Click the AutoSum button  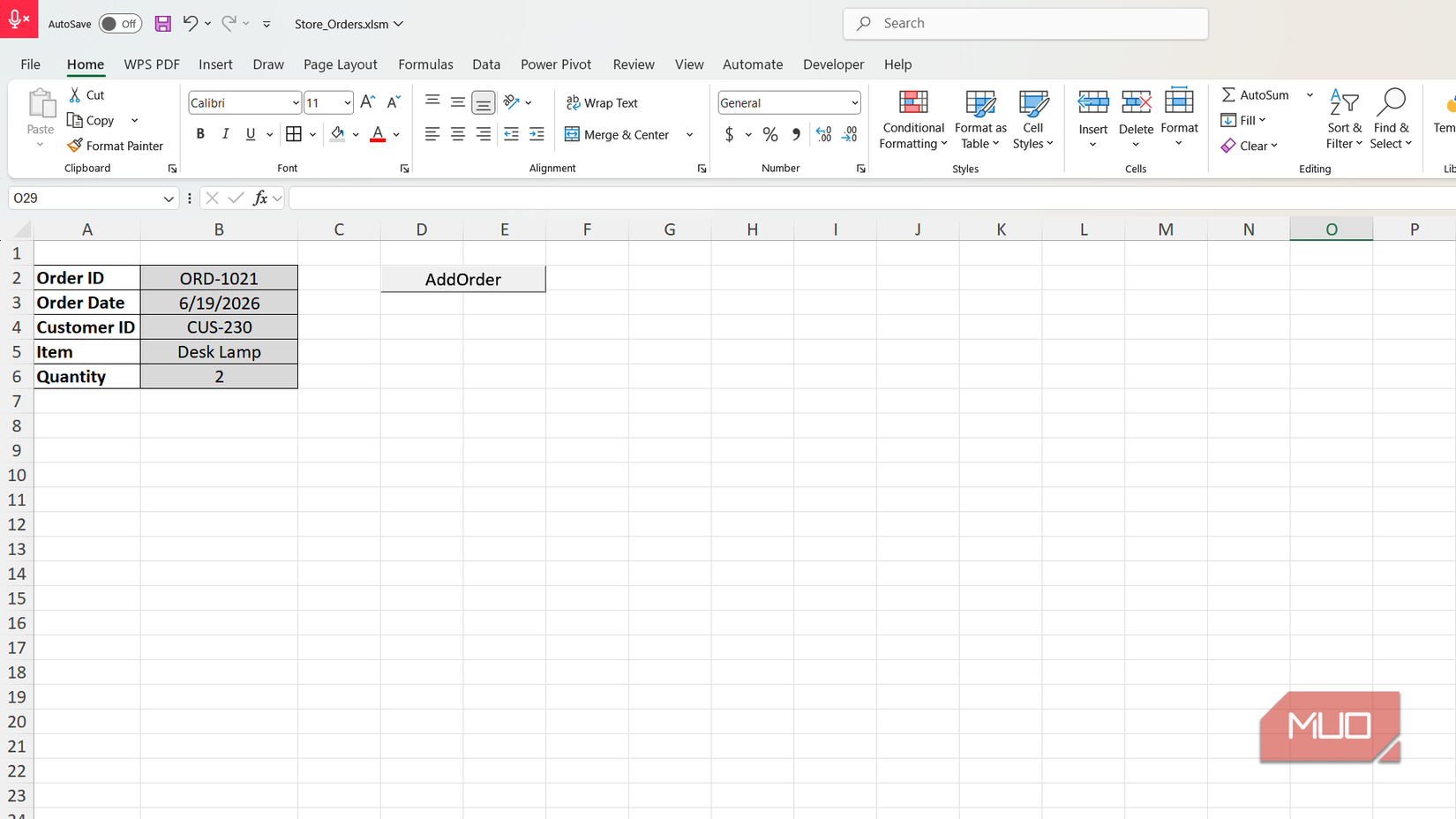coord(1255,94)
